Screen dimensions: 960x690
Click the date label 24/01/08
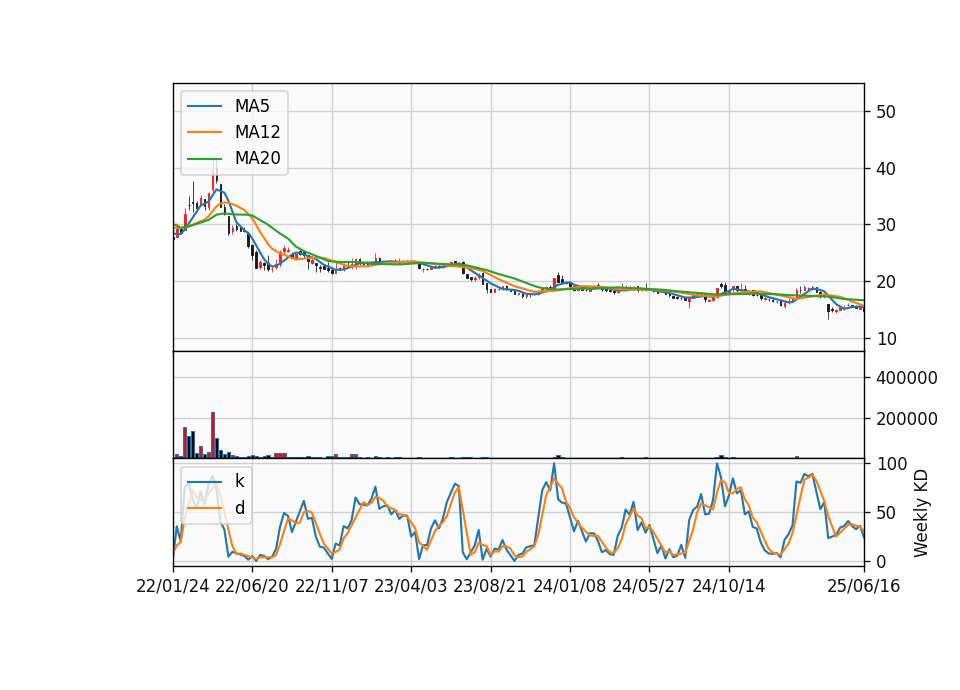pyautogui.click(x=569, y=586)
